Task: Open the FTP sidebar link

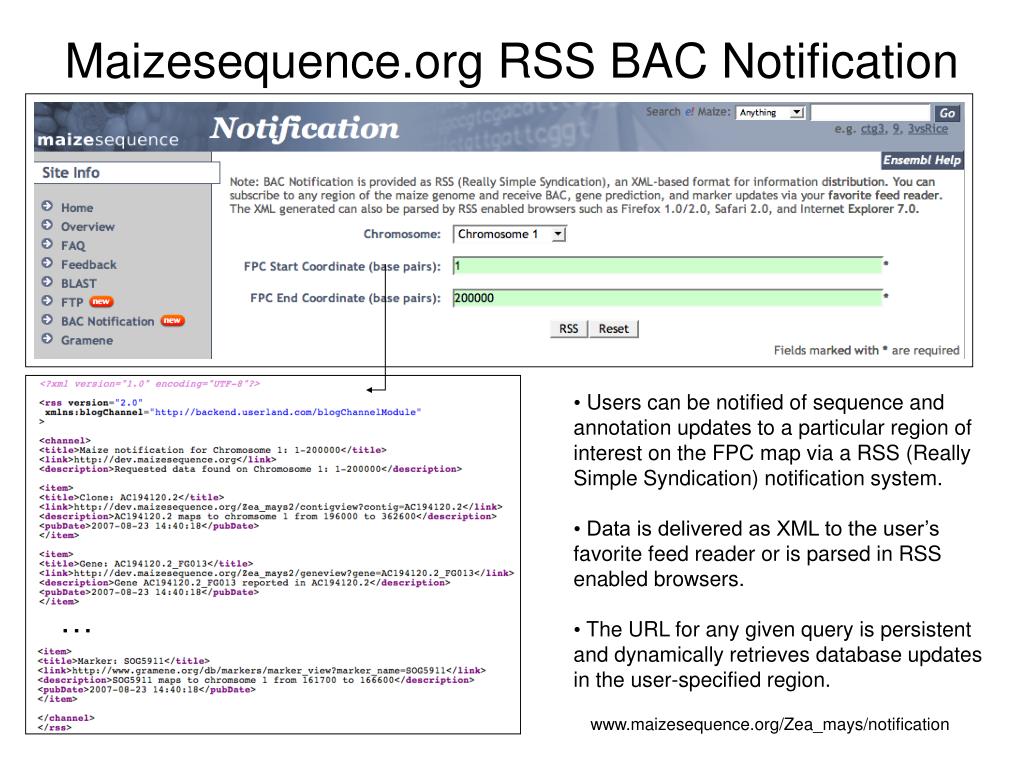Action: point(72,302)
